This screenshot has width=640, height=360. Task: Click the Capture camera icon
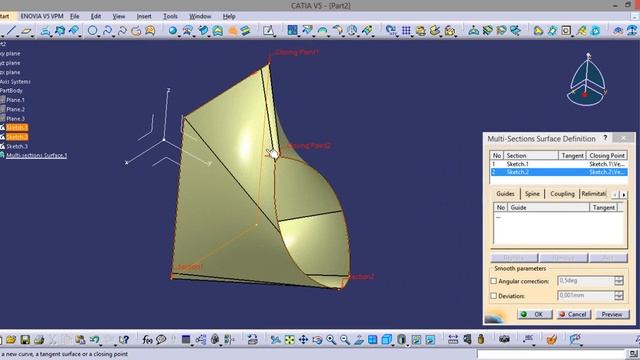coord(504,339)
